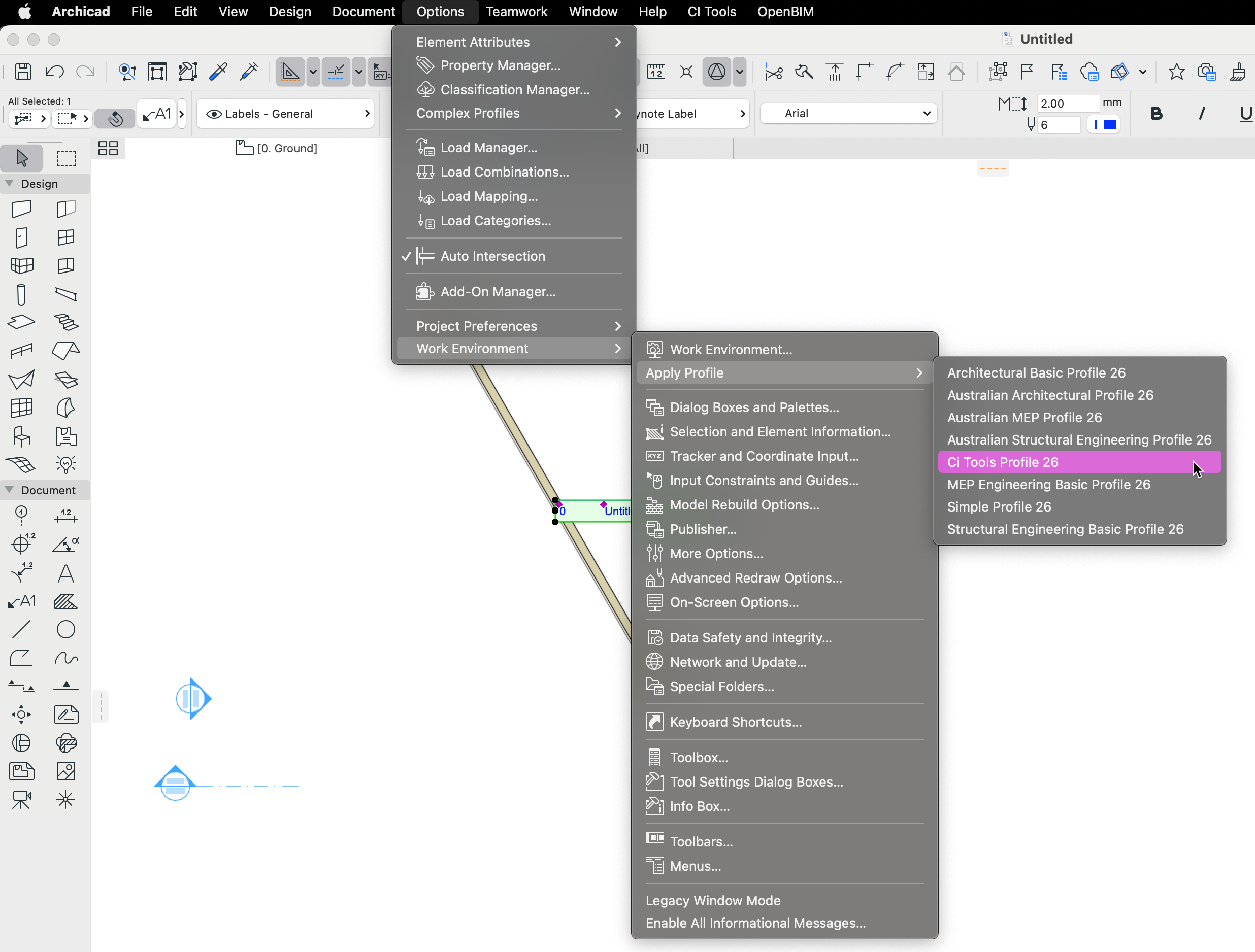This screenshot has height=952, width=1255.
Task: Apply the Ci Tools Profile 26
Action: [x=1080, y=462]
